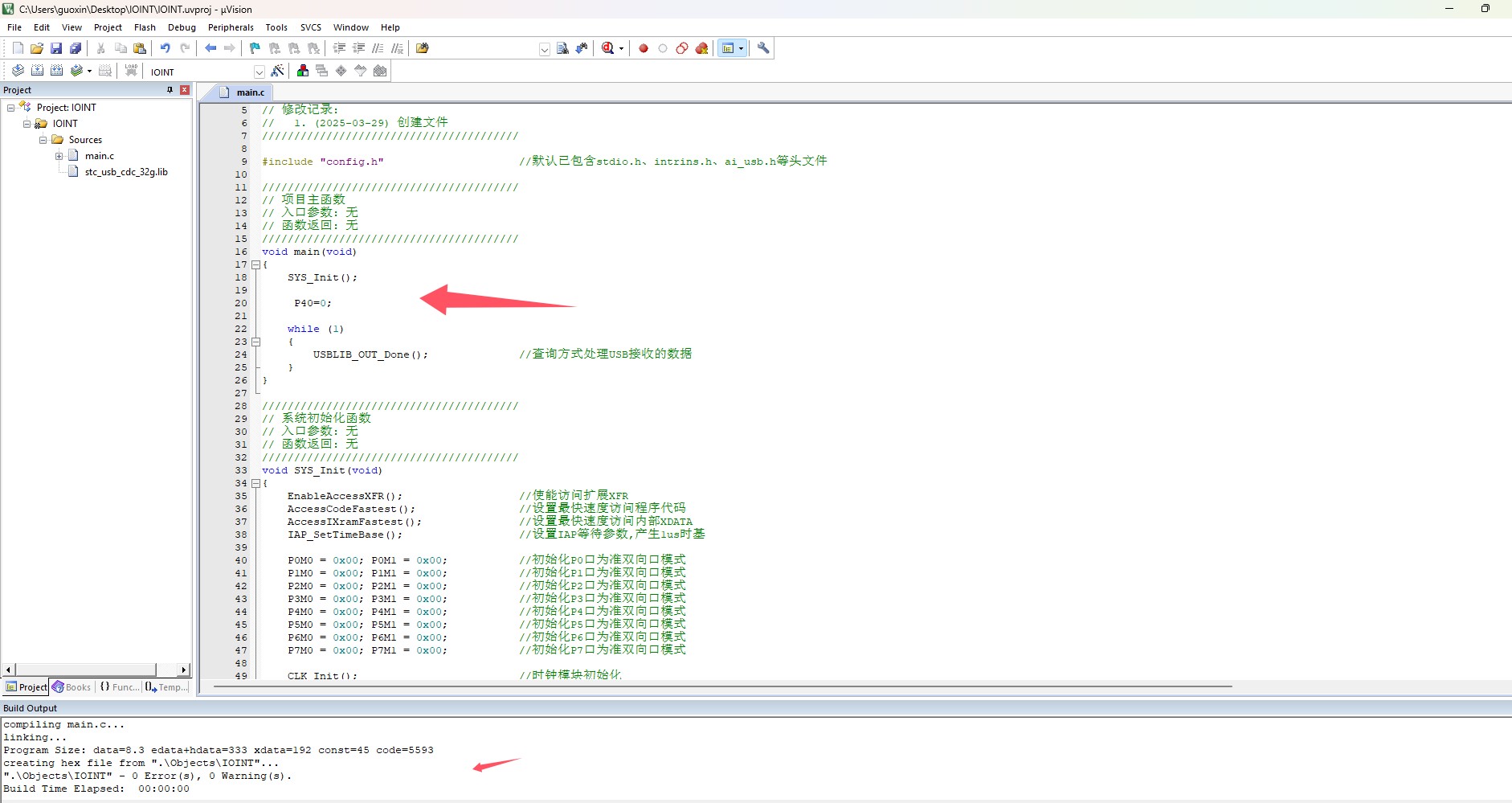Click the P40=0; code line
This screenshot has height=803, width=1512.
313,303
